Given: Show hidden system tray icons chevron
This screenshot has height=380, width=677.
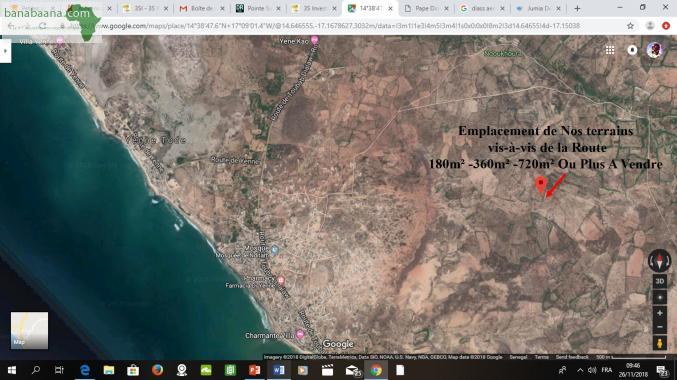Looking at the screenshot, I should [x=580, y=370].
